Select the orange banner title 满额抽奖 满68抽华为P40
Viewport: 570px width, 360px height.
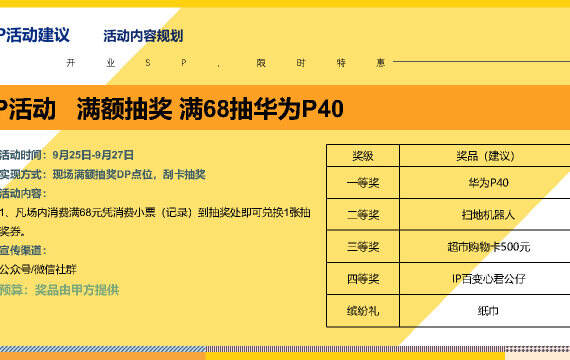click(x=210, y=109)
